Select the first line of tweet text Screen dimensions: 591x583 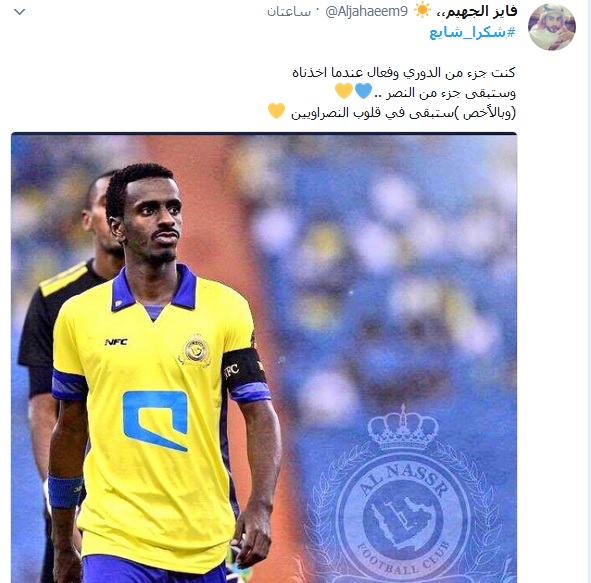[404, 72]
